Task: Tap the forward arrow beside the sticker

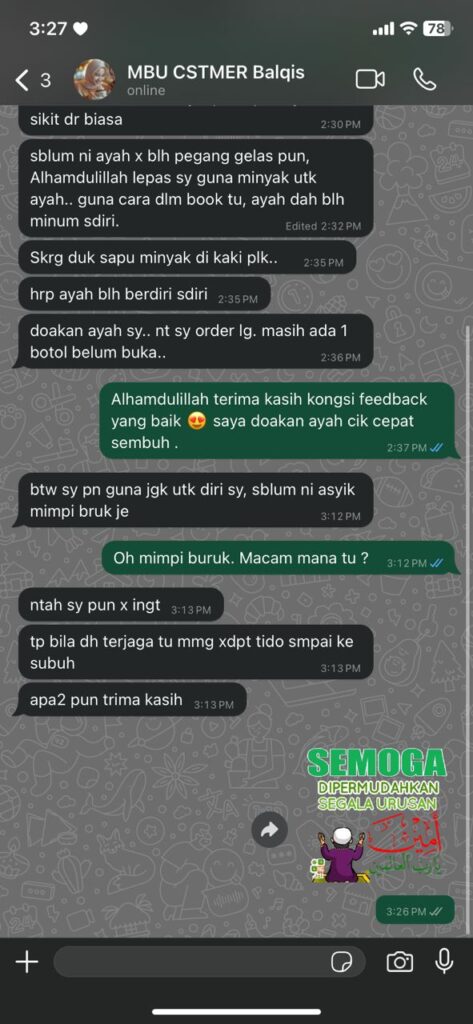Action: [270, 830]
